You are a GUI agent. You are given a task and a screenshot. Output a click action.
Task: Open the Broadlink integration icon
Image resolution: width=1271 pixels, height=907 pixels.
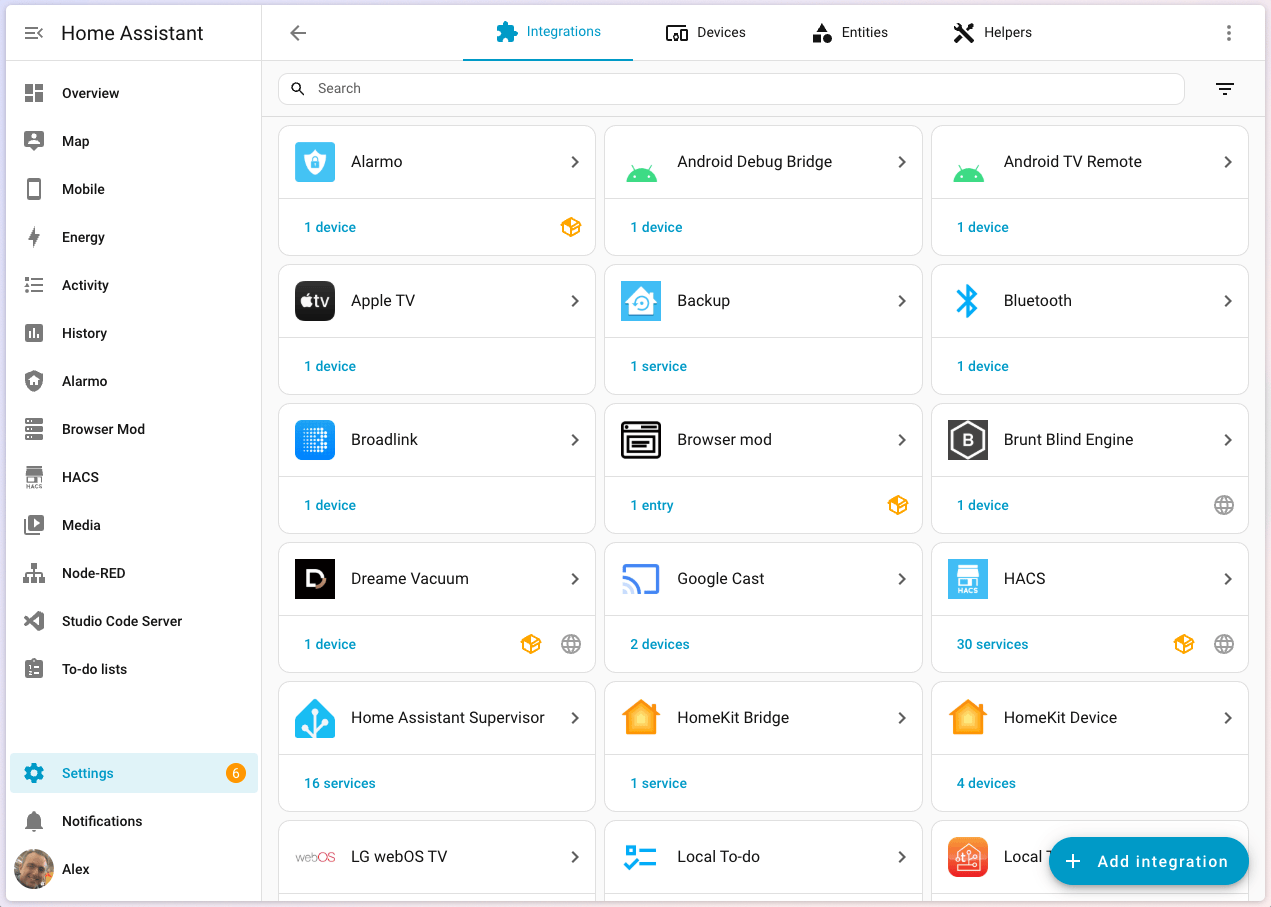pyautogui.click(x=315, y=440)
